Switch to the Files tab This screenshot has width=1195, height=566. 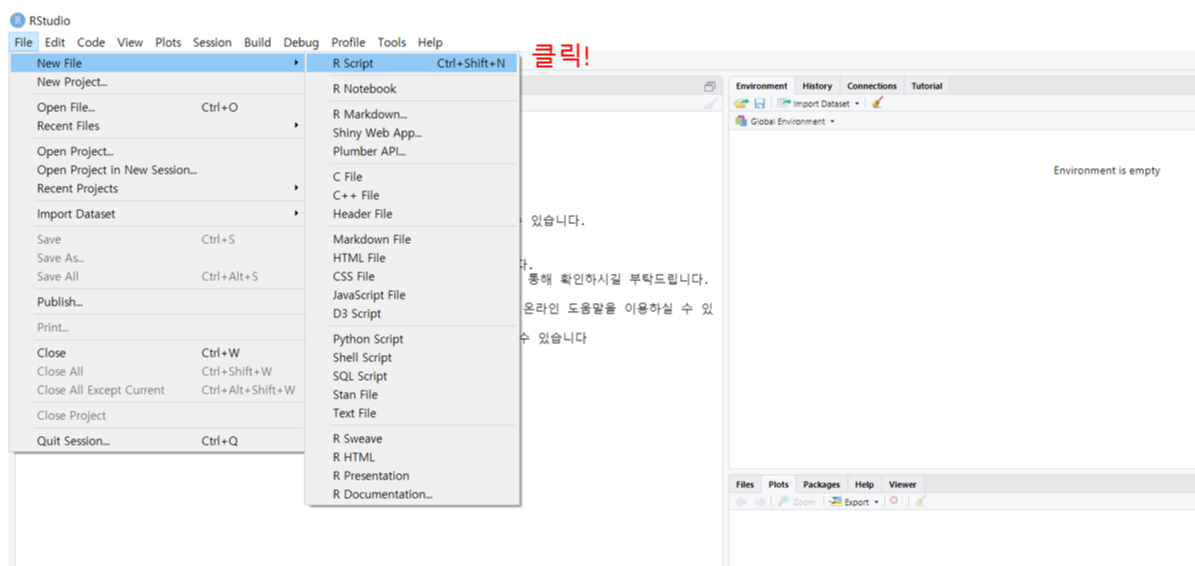pos(745,484)
